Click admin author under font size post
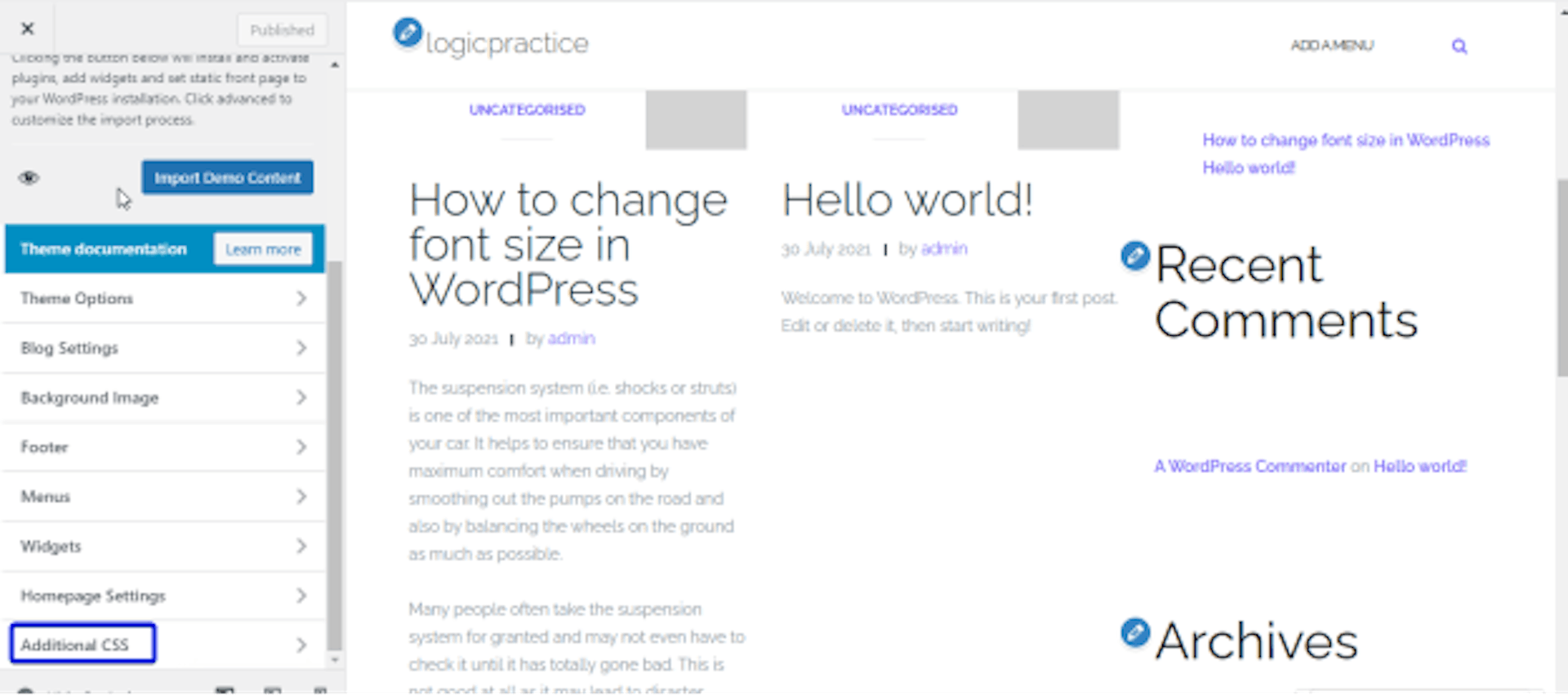 [571, 338]
